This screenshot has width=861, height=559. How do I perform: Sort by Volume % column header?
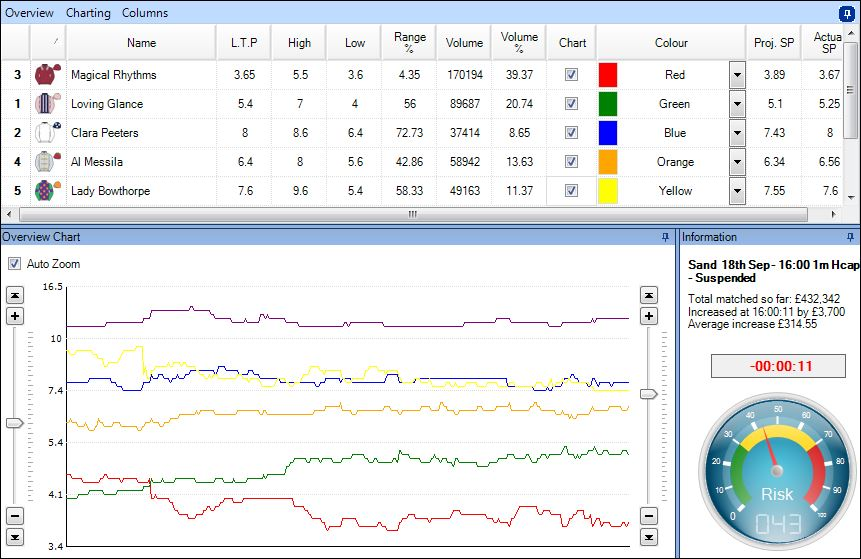(519, 43)
